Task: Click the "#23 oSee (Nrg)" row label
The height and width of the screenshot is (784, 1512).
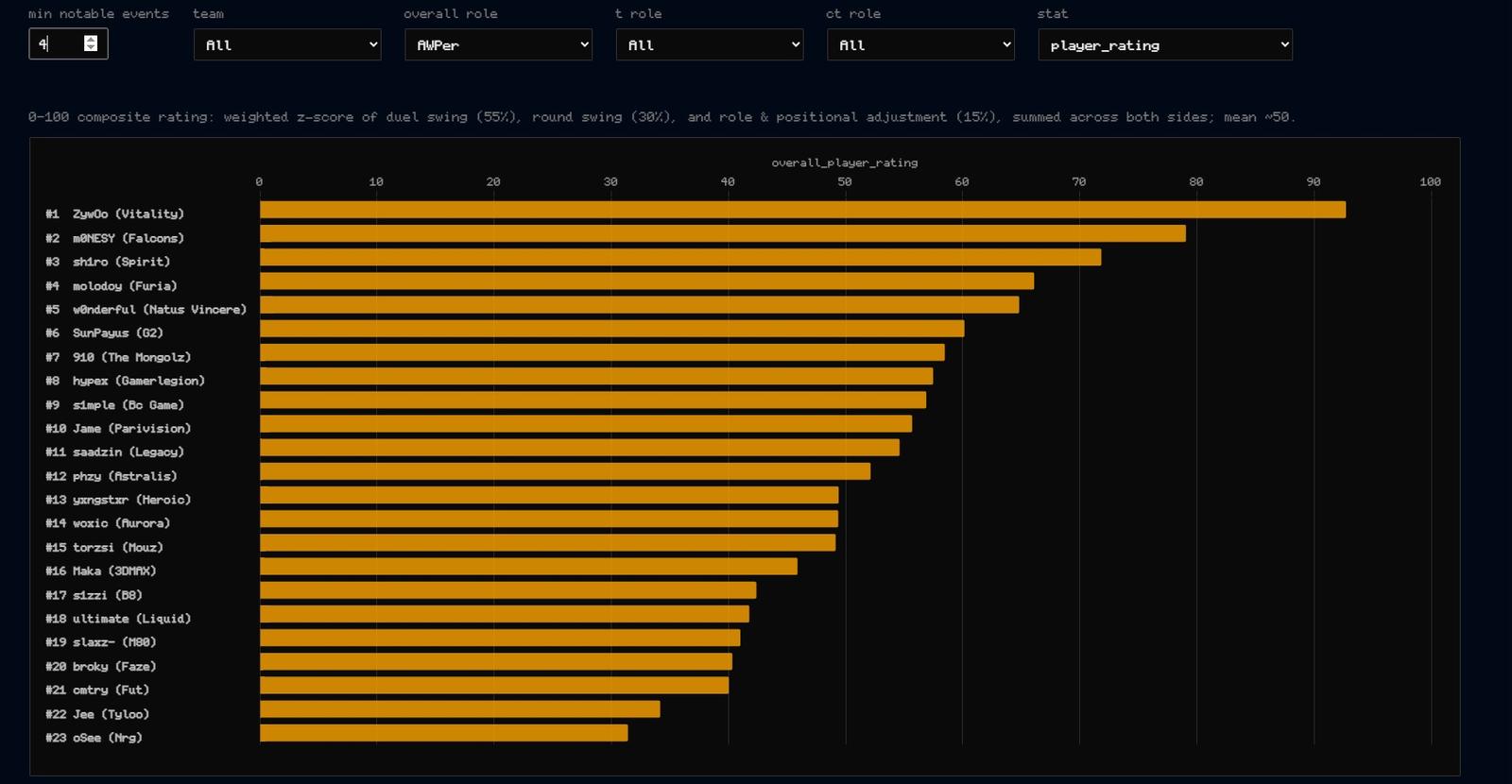Action: (x=94, y=738)
